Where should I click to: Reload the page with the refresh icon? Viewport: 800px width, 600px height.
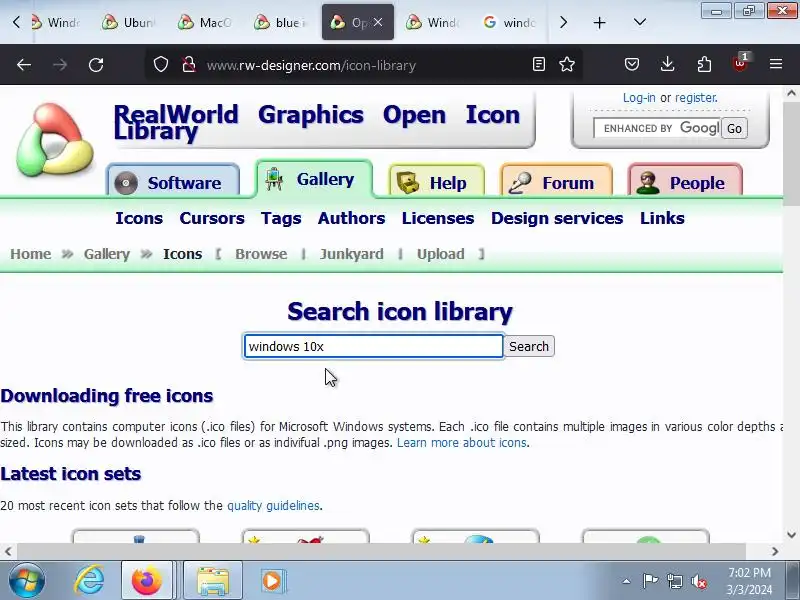[x=96, y=65]
